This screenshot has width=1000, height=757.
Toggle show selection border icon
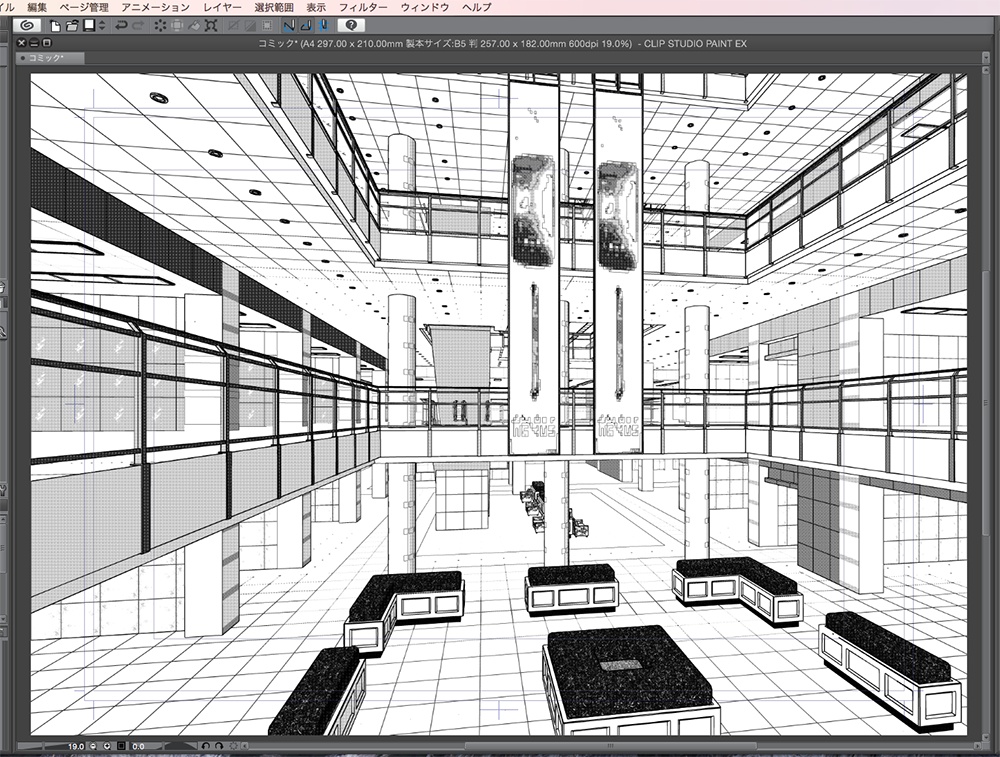(x=268, y=26)
